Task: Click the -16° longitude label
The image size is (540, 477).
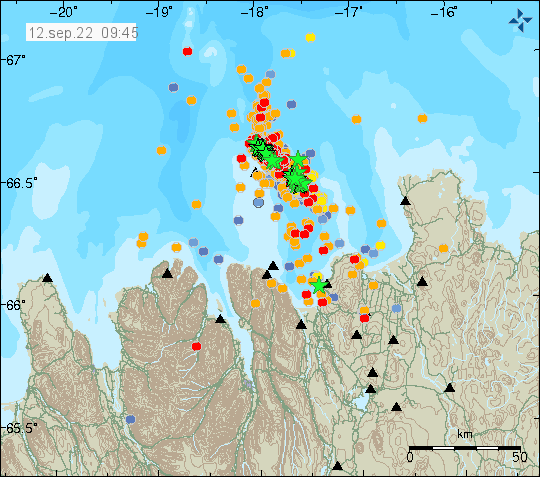Action: point(444,12)
